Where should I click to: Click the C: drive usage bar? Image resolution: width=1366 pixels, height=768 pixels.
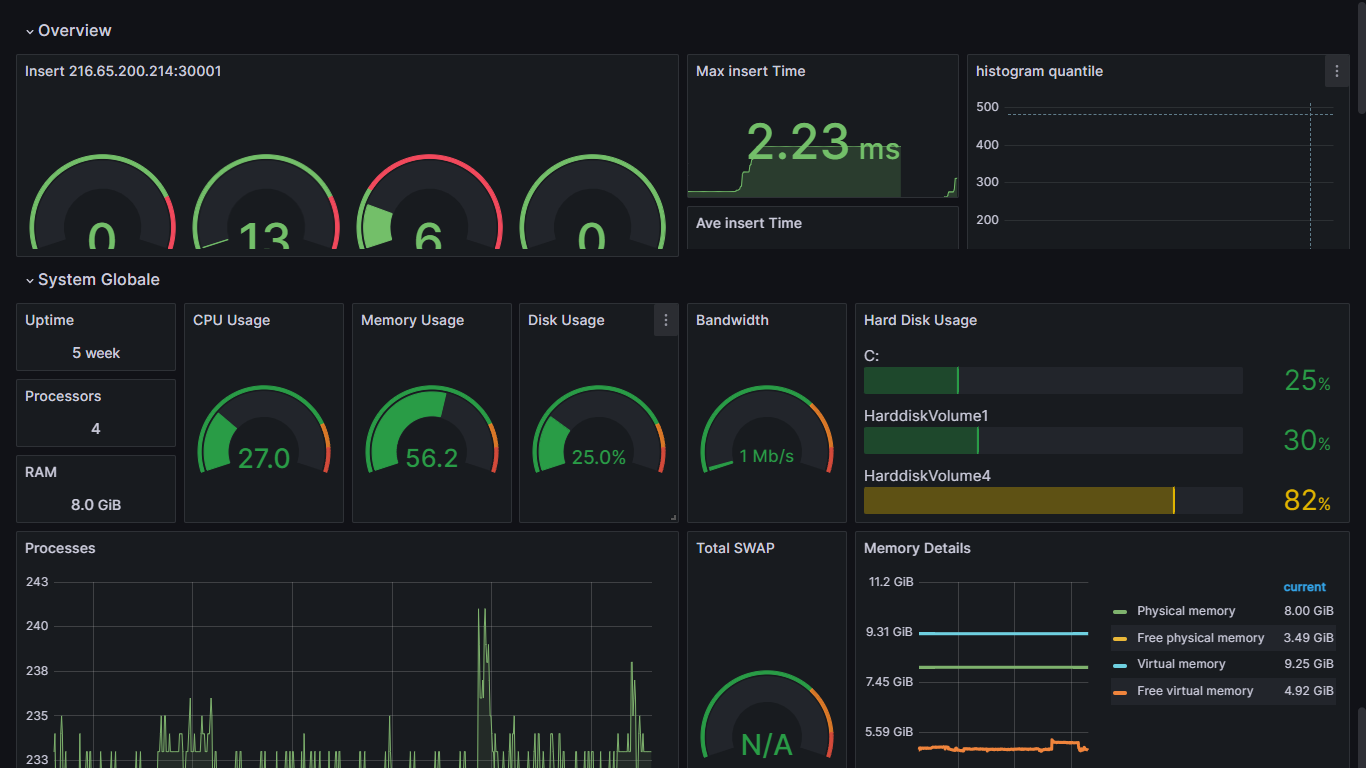(x=1053, y=380)
